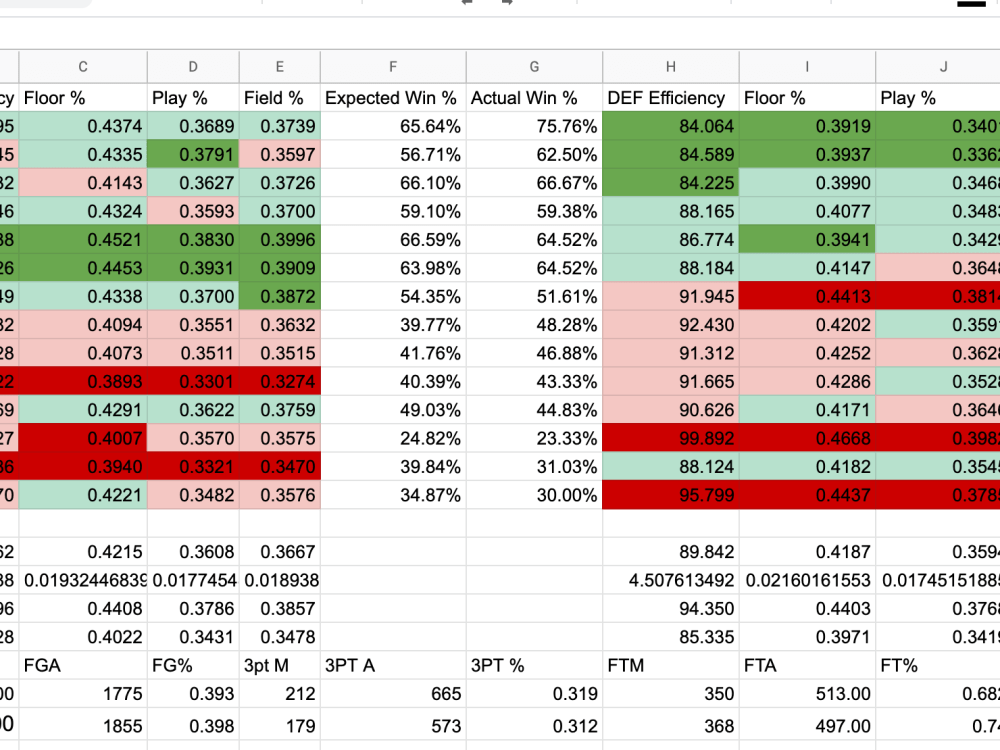The width and height of the screenshot is (1000, 750).
Task: Click the Floor % header in column C
Action: (83, 98)
